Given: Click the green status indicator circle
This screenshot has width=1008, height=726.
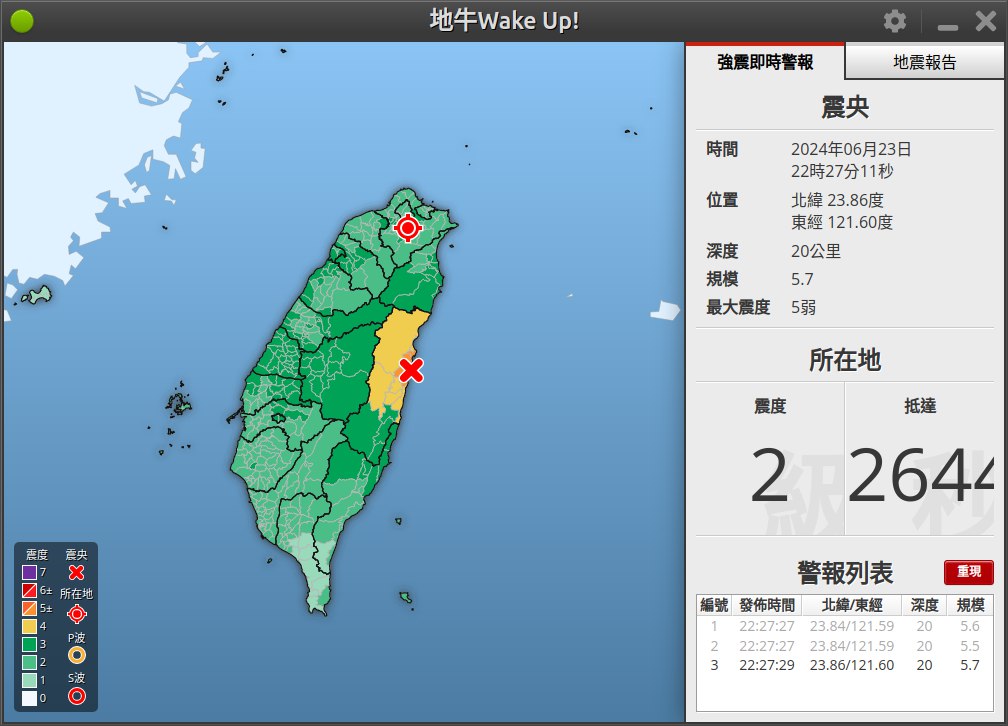Looking at the screenshot, I should 22,21.
